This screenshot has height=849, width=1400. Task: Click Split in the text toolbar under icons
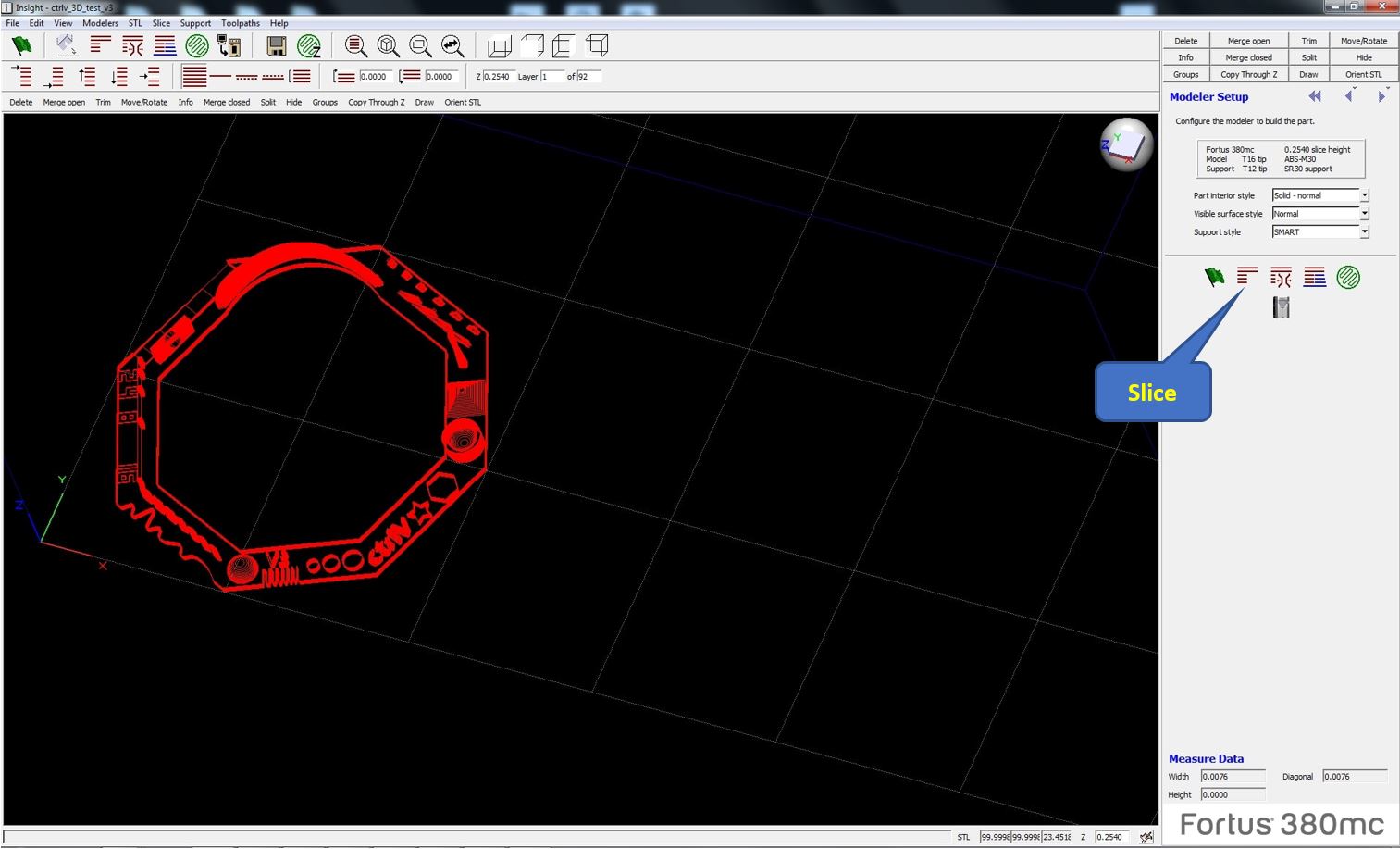click(268, 103)
